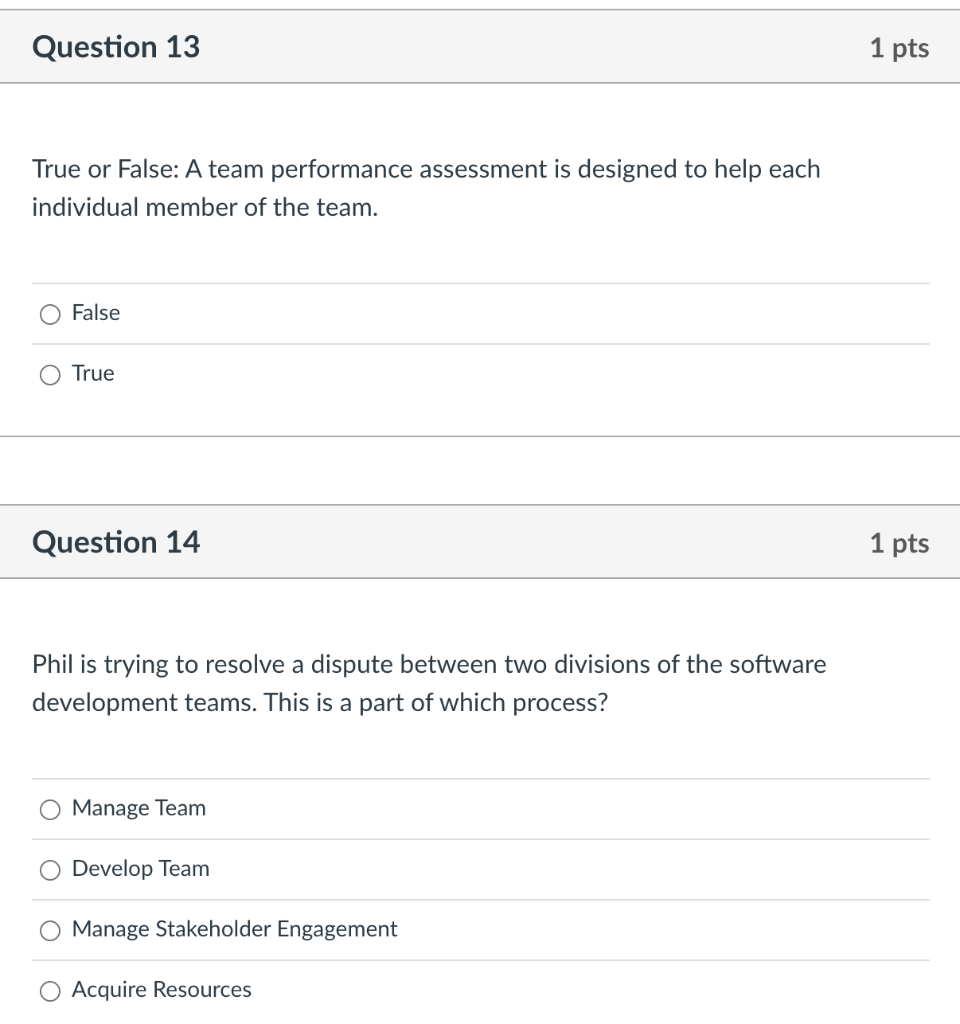The image size is (960, 1024).
Task: Click the Acquire Resources answer text
Action: (161, 990)
